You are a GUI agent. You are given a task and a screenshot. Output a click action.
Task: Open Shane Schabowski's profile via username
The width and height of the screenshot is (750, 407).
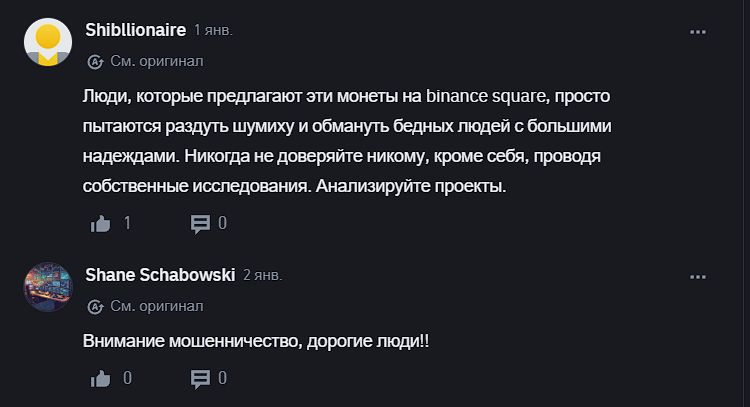tap(158, 274)
